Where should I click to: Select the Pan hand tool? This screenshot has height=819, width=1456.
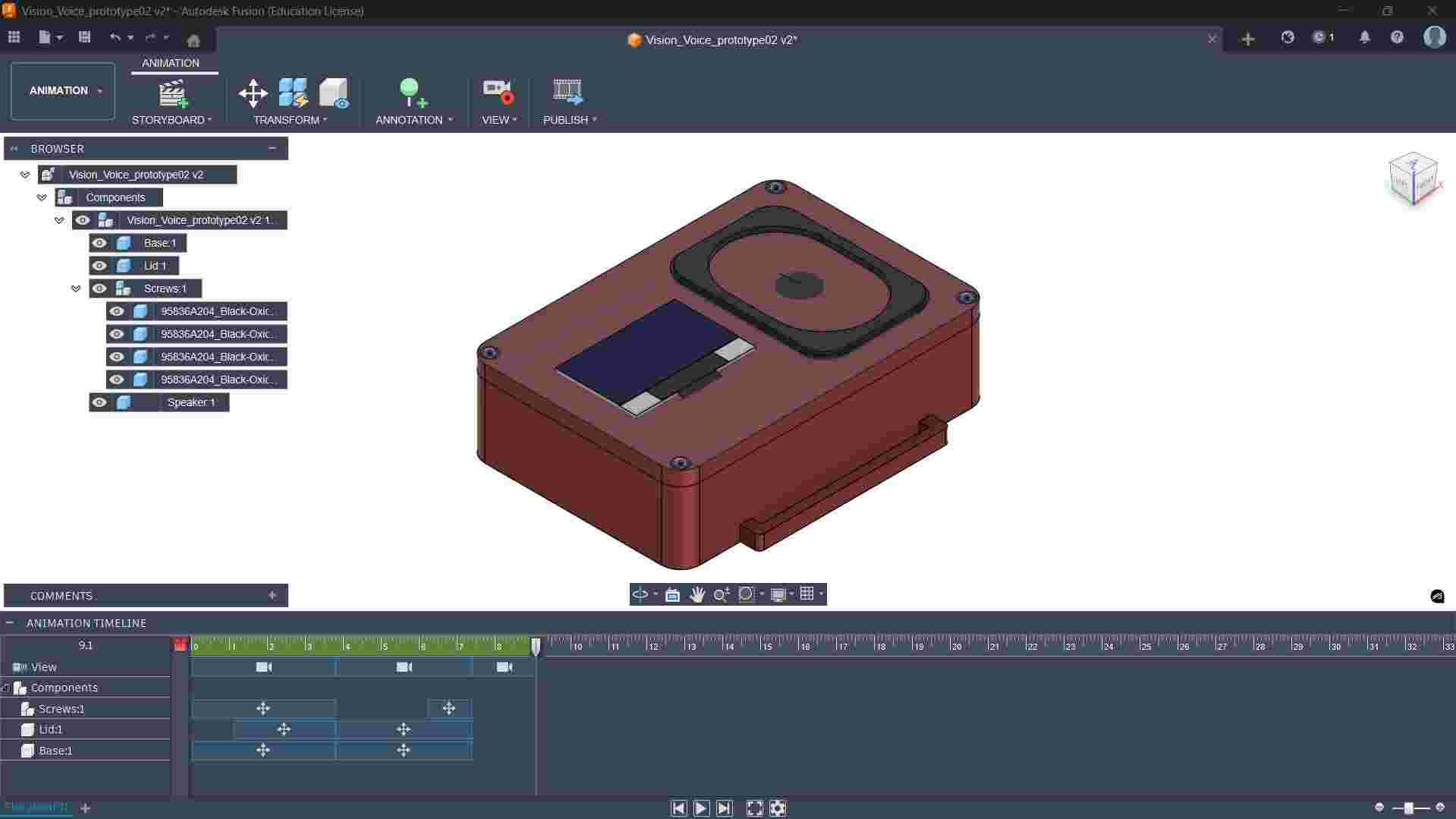pos(697,594)
